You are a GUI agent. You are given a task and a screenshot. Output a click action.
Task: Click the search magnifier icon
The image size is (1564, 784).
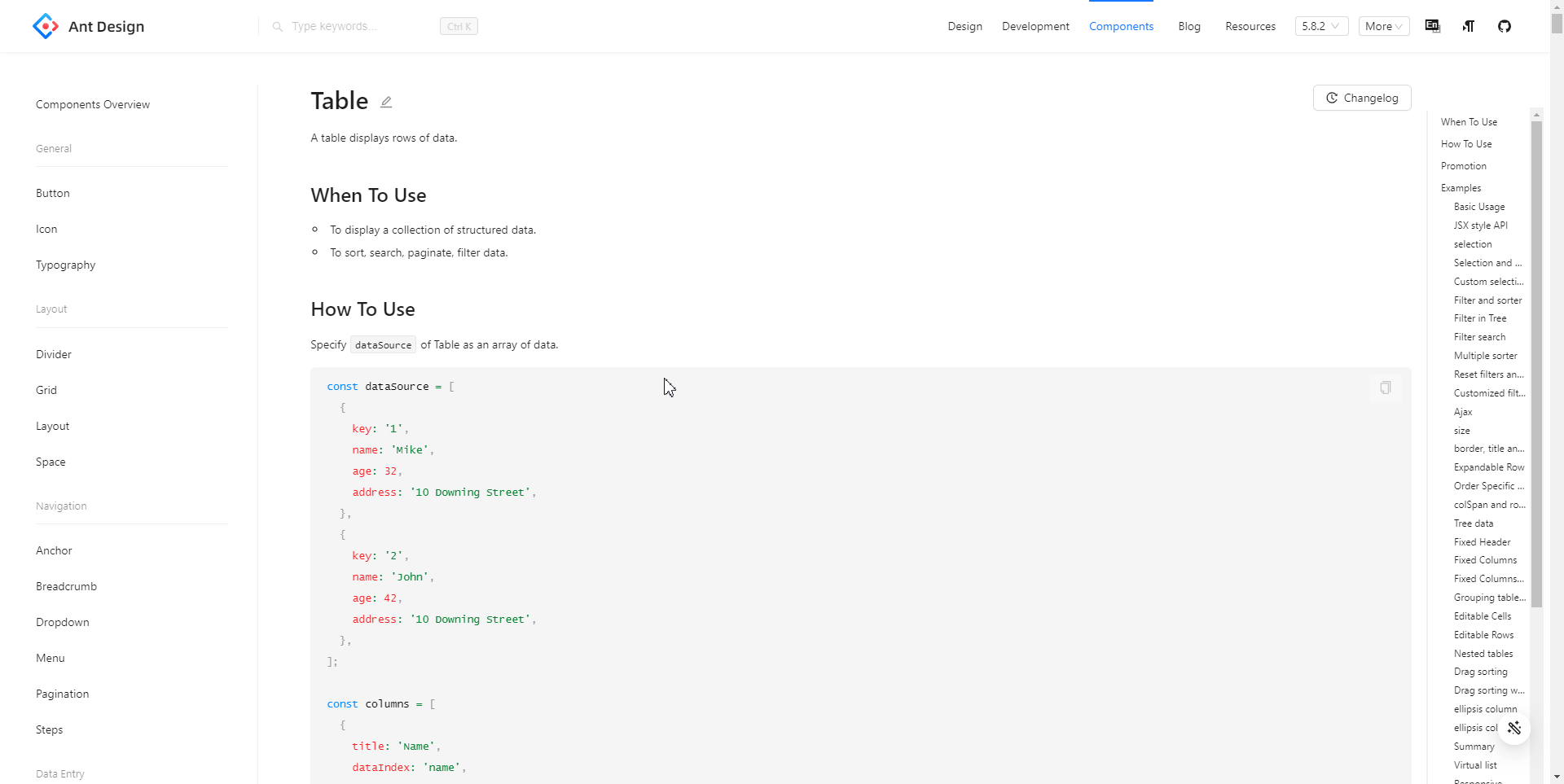278,26
